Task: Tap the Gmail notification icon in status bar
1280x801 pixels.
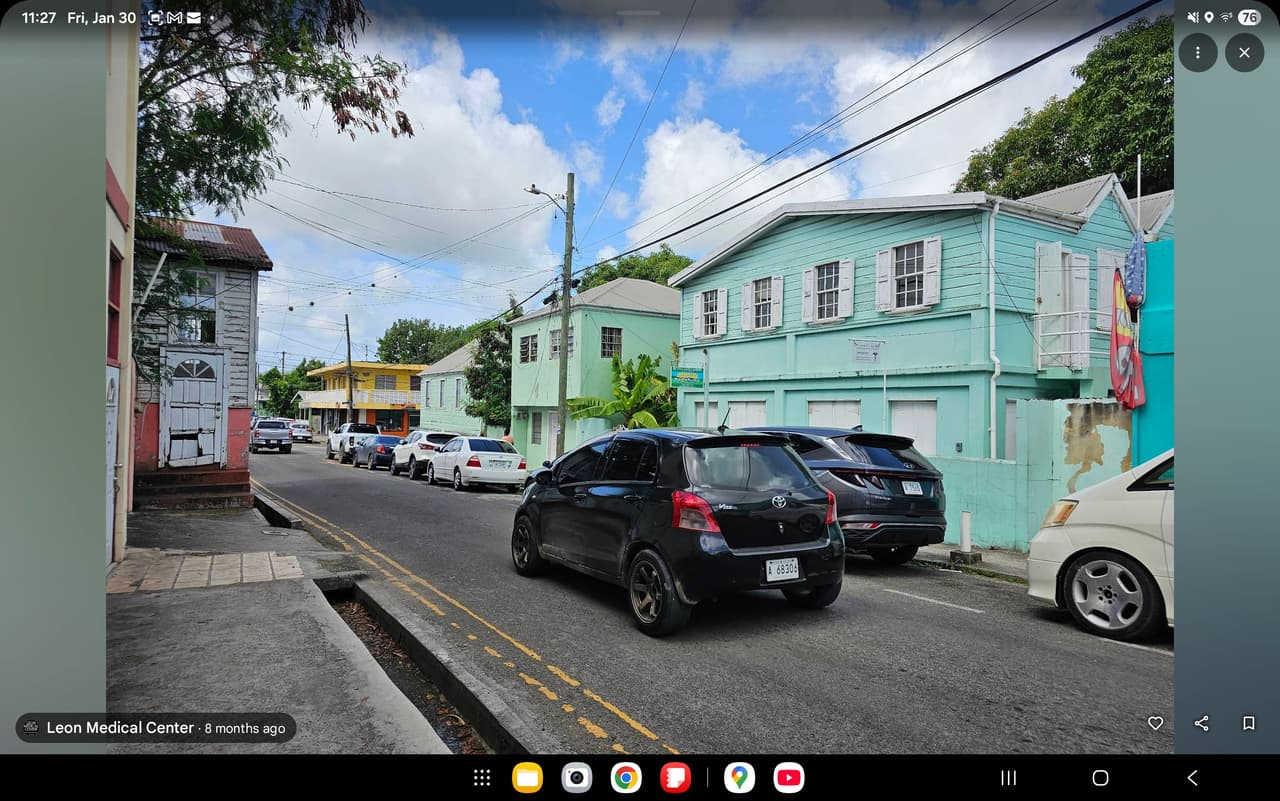Action: point(174,18)
